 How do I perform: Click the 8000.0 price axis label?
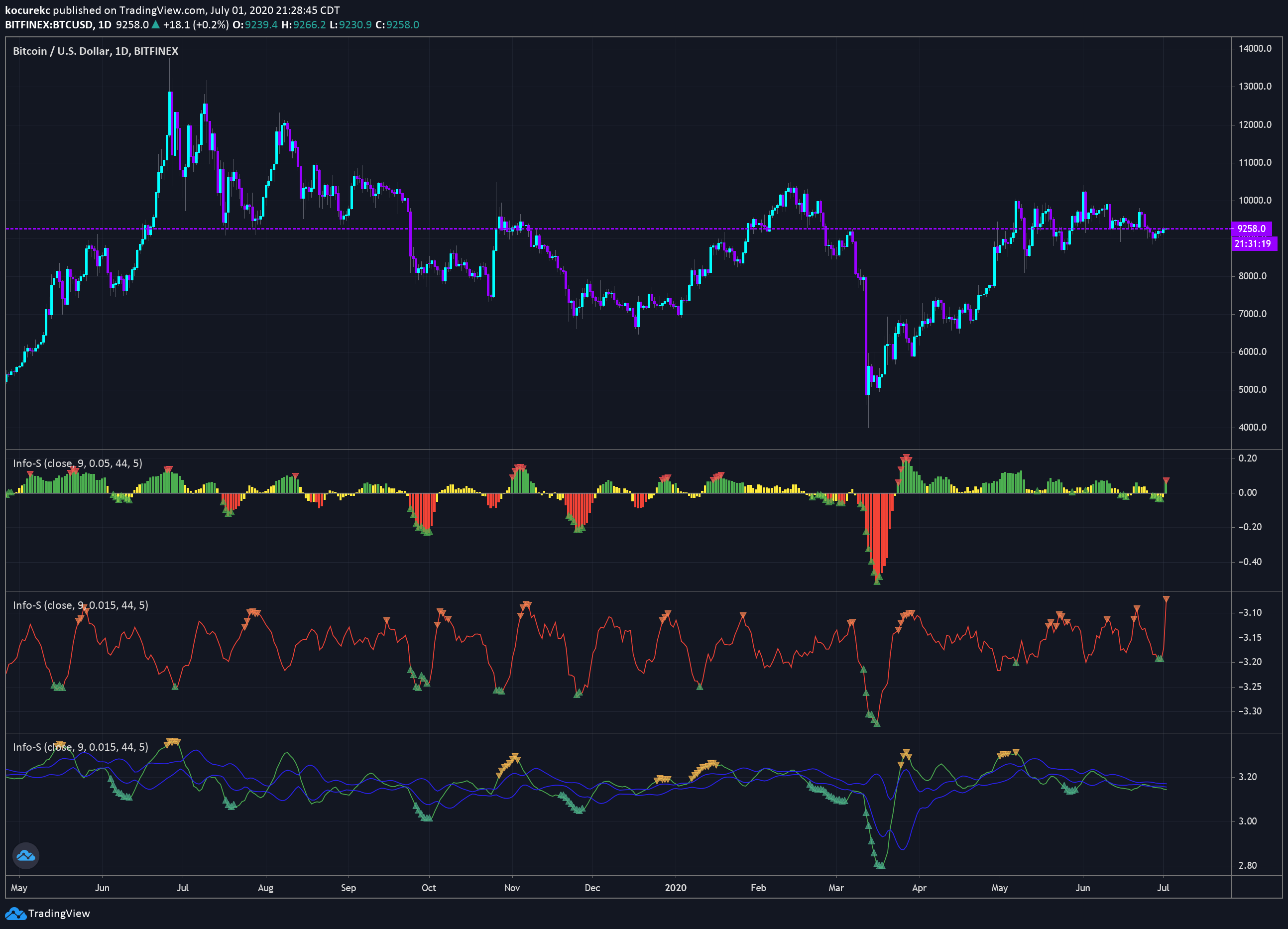1253,276
